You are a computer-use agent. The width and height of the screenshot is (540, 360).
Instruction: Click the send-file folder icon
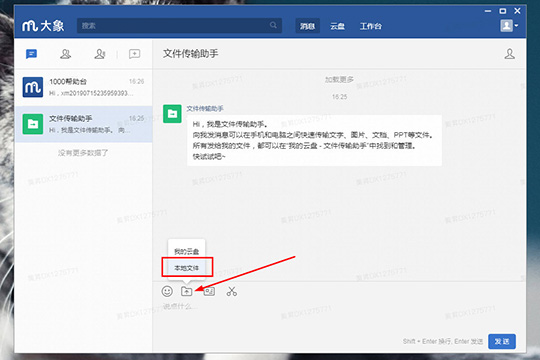coord(187,291)
